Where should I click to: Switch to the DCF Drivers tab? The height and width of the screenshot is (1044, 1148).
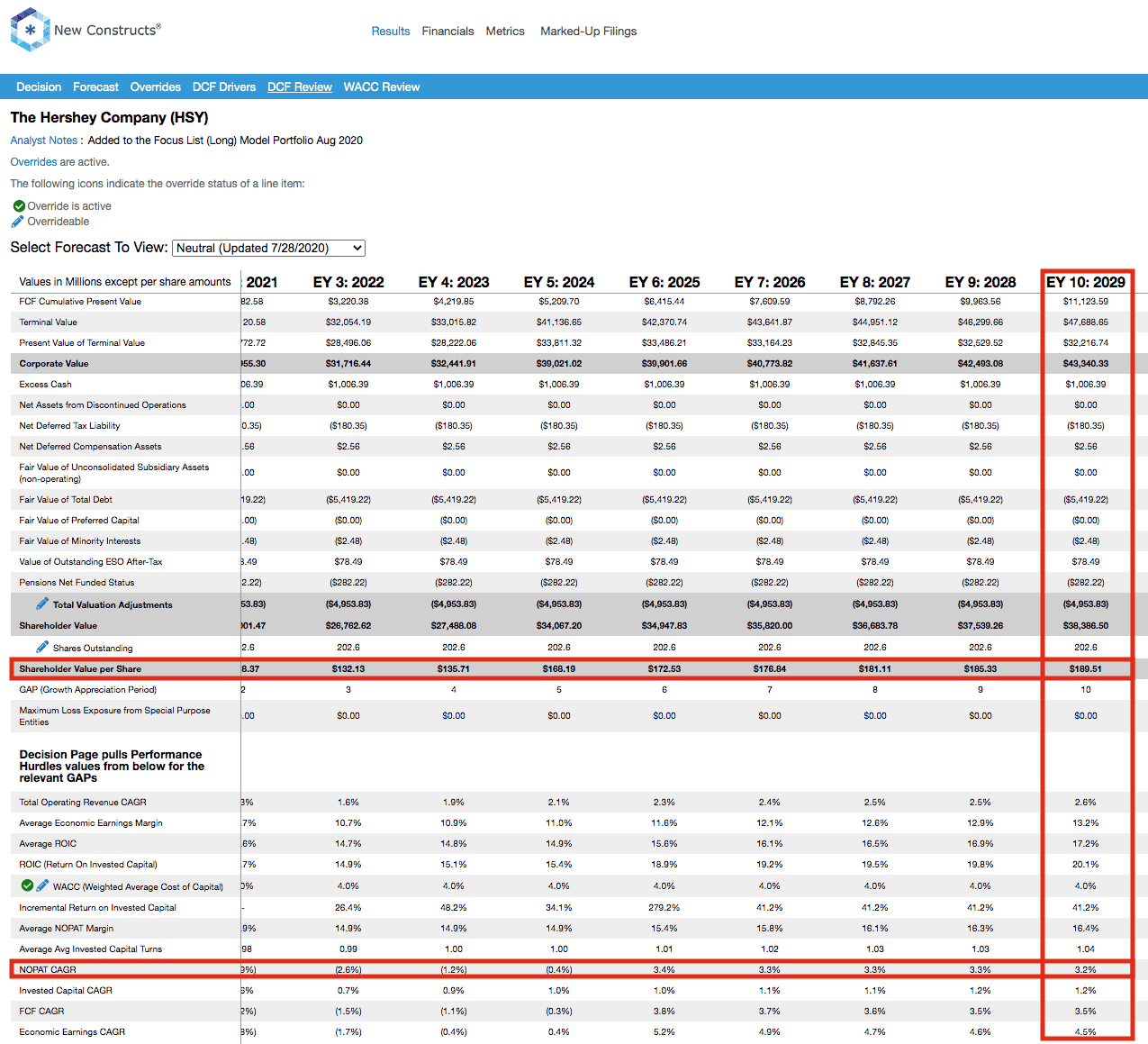tap(224, 87)
